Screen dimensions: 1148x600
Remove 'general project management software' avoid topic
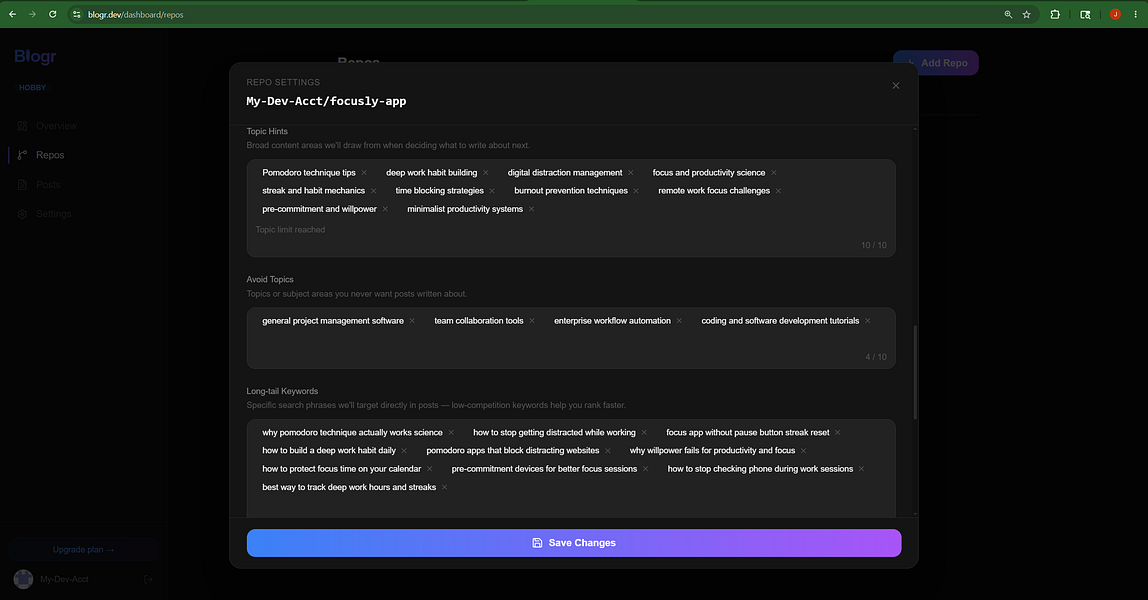pos(412,320)
